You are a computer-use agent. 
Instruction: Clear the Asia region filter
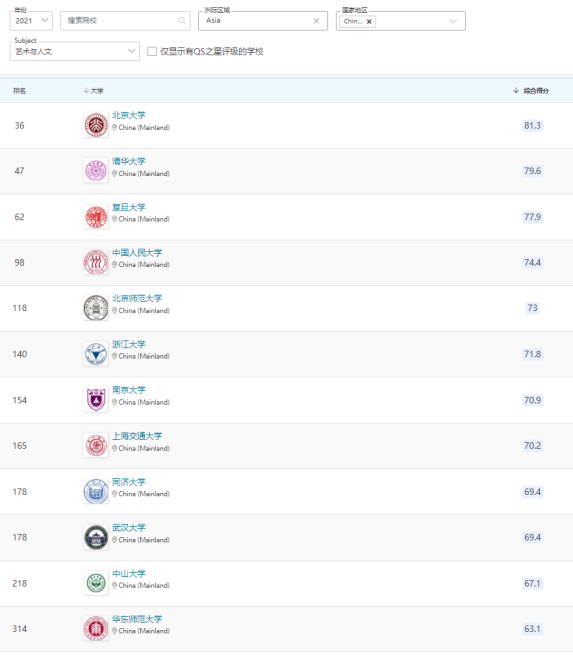316,21
